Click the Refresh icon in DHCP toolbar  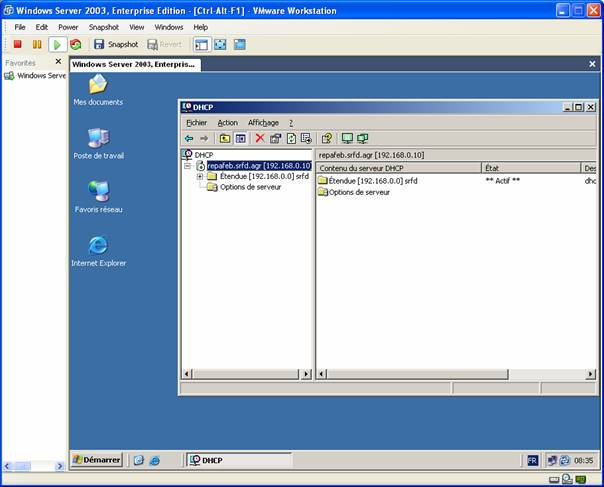(291, 138)
